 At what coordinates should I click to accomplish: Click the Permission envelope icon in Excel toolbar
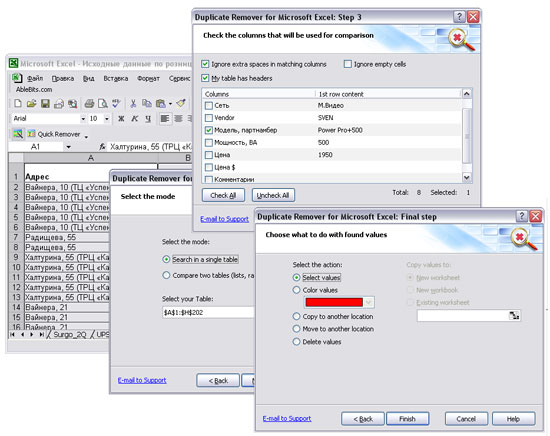point(59,103)
